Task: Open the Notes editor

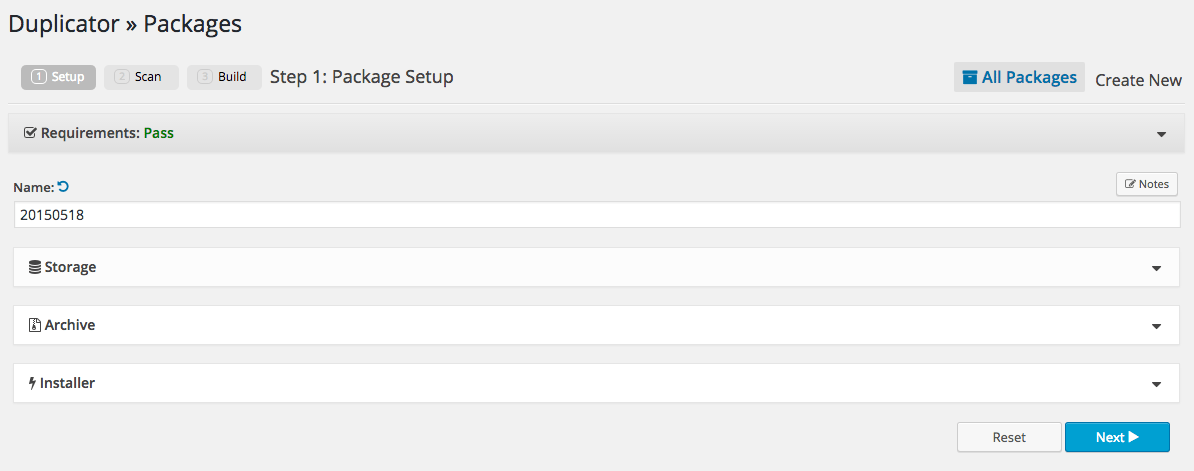Action: pos(1147,184)
